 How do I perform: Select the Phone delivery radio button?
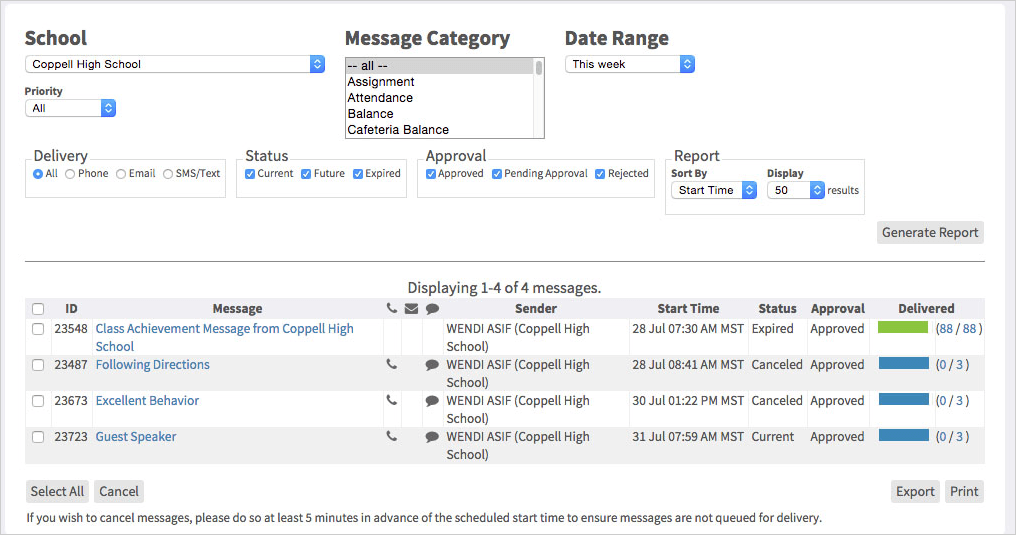[x=70, y=174]
